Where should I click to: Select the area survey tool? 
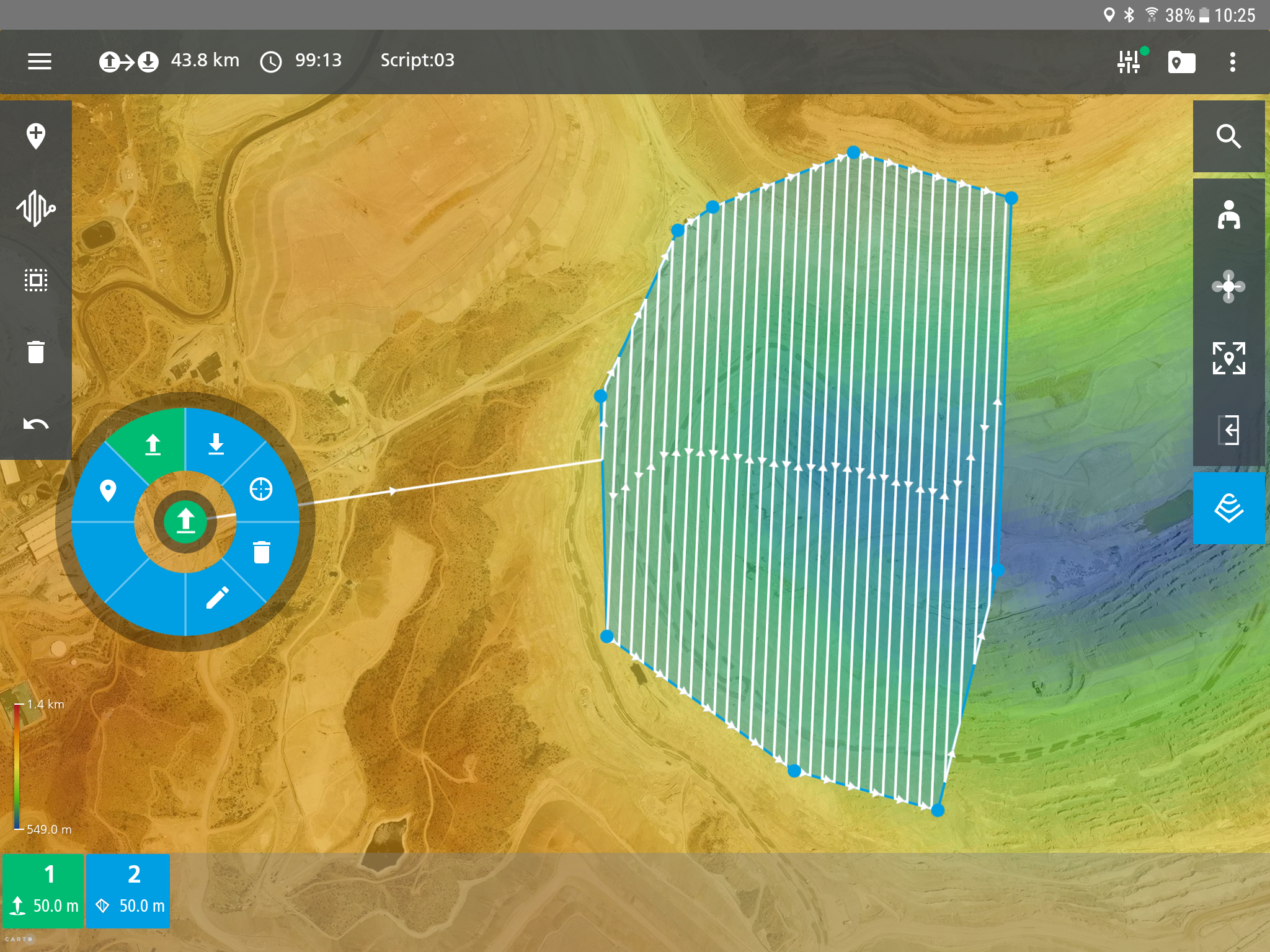[36, 280]
